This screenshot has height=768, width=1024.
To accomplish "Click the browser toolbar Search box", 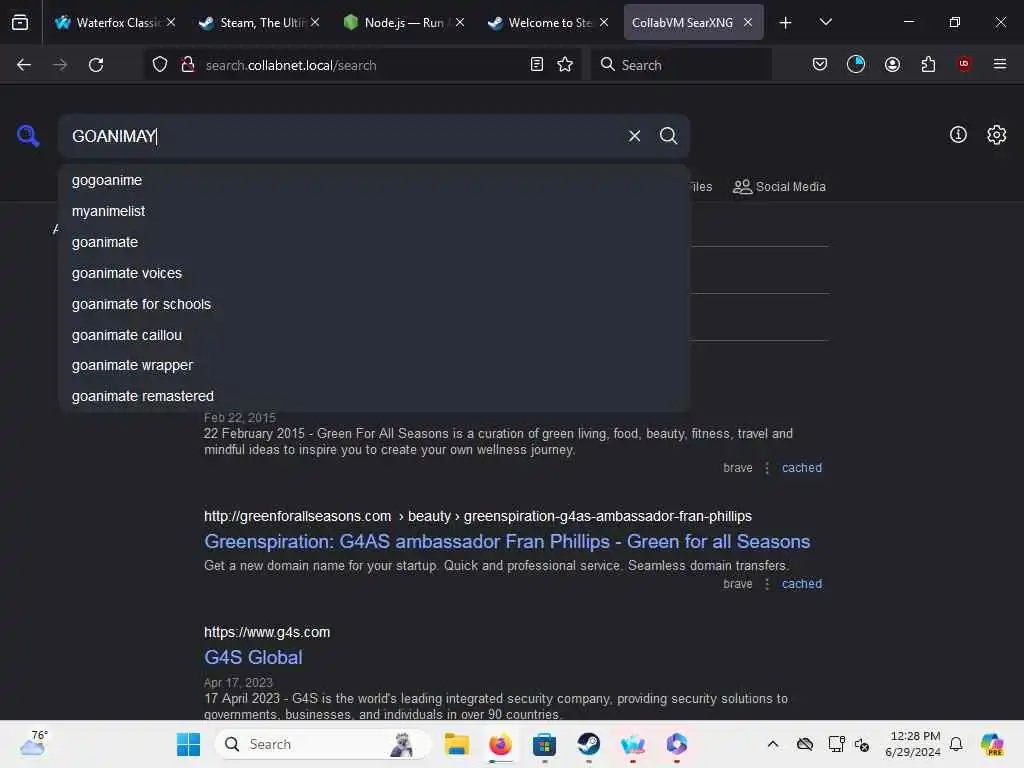I will (x=681, y=65).
